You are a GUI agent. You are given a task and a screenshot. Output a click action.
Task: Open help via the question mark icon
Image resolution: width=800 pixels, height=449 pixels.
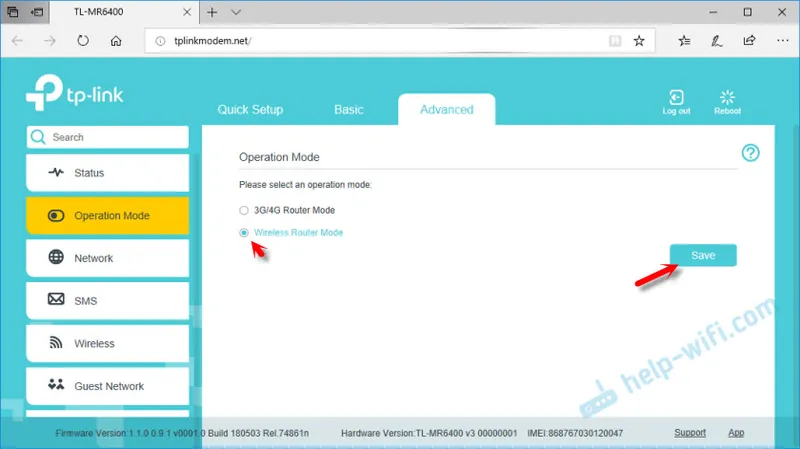pyautogui.click(x=750, y=153)
